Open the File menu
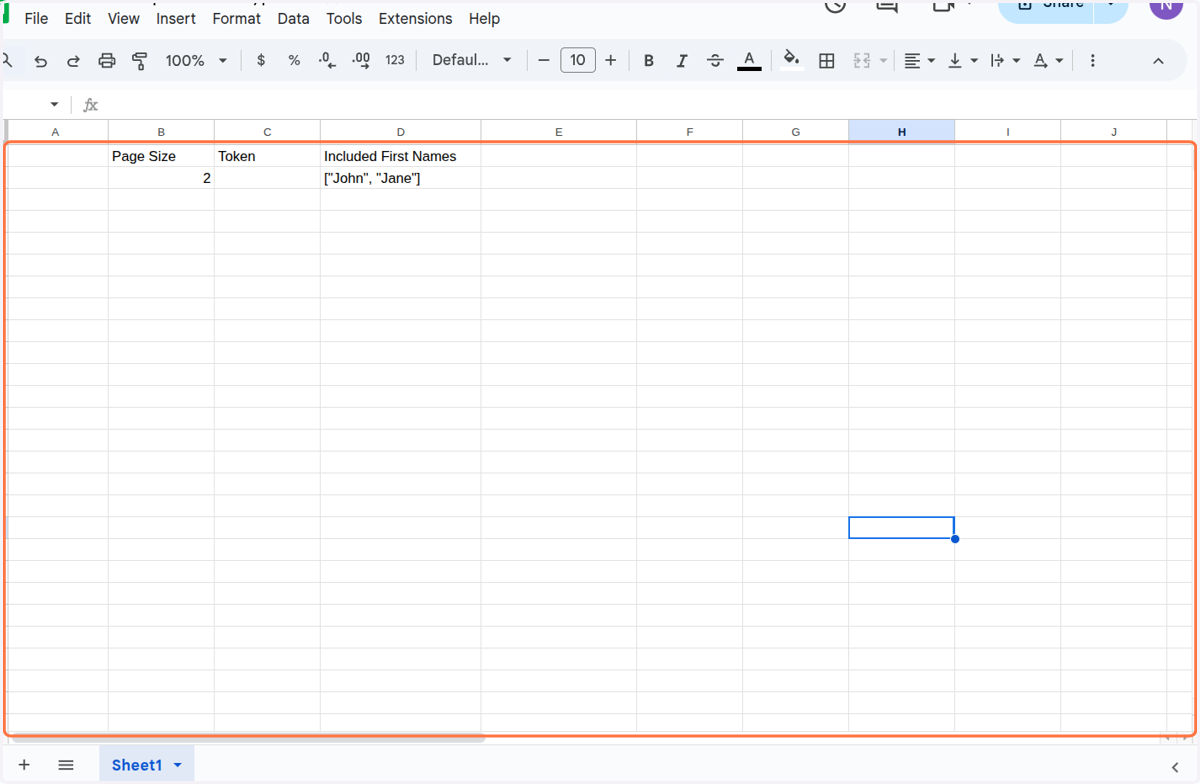The width and height of the screenshot is (1200, 784). (36, 18)
